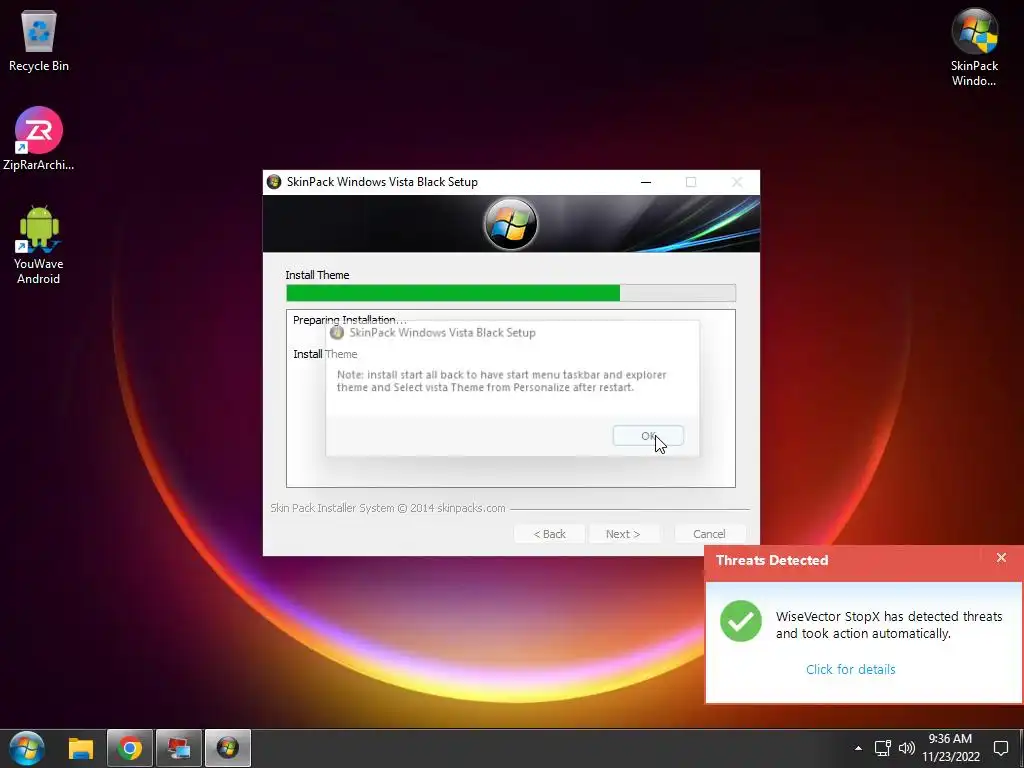
Task: Click OK in the note dialog
Action: [x=648, y=436]
